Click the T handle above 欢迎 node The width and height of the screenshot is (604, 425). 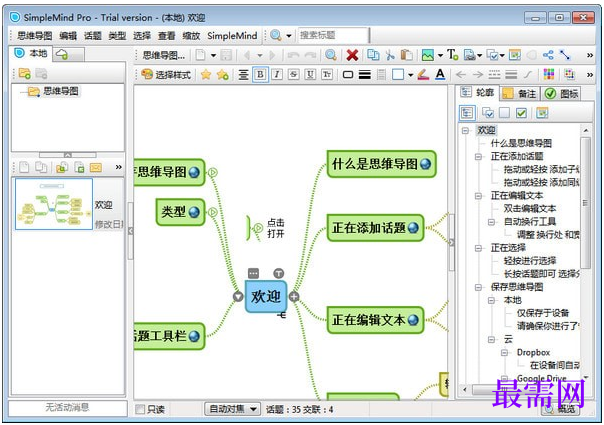click(279, 273)
